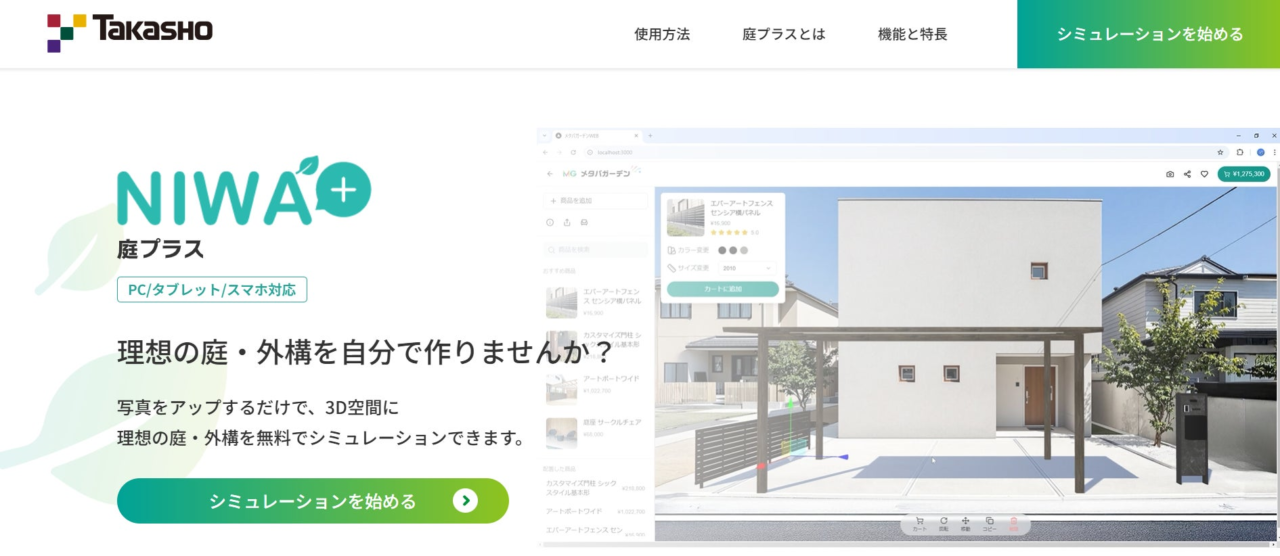Click the ¥1,275,300 cart total button
The width and height of the screenshot is (1280, 556).
(x=1243, y=174)
